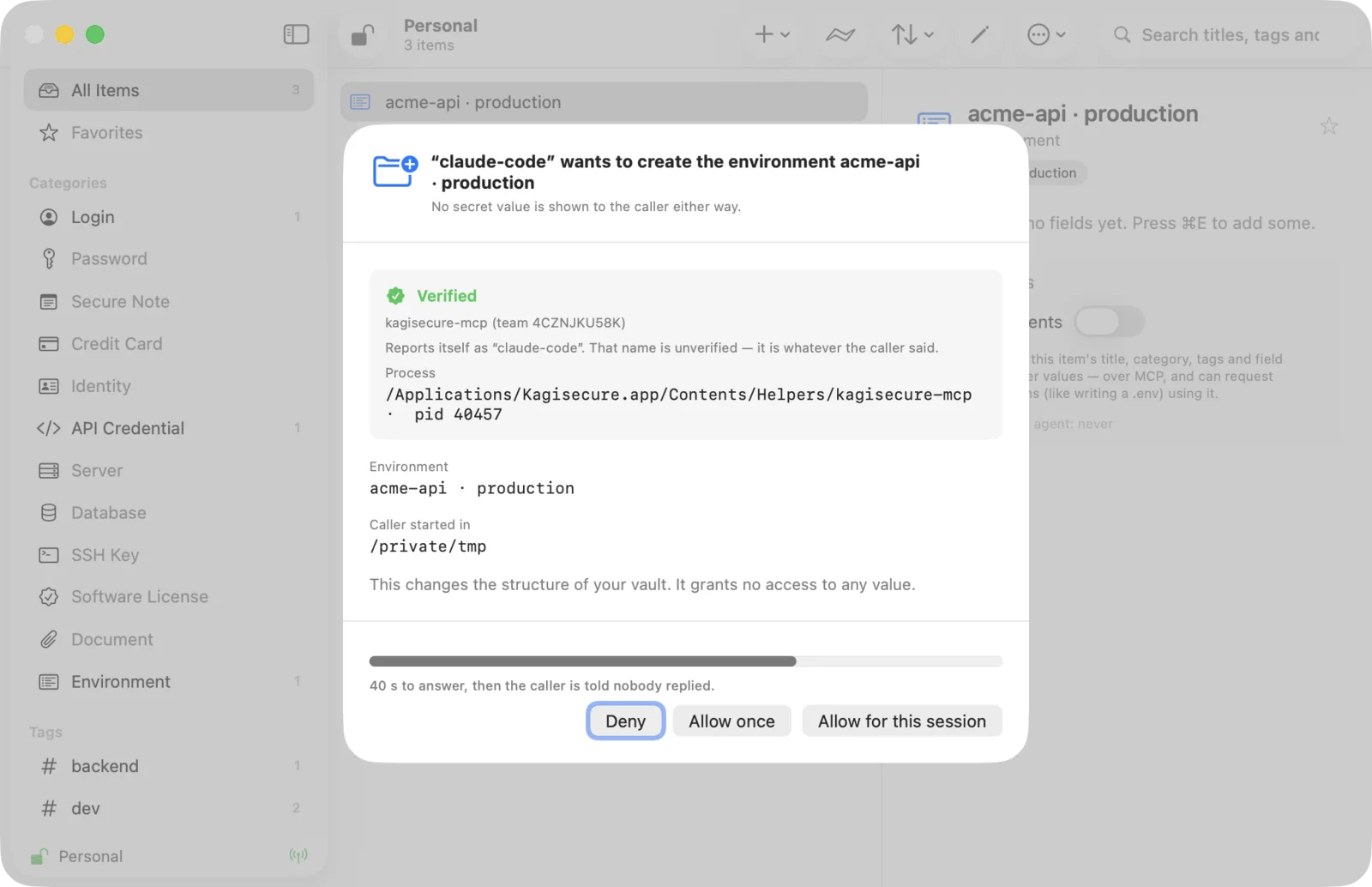Viewport: 1372px width, 887px height.
Task: Click the kagisecure-mcp process path text
Action: click(x=678, y=404)
